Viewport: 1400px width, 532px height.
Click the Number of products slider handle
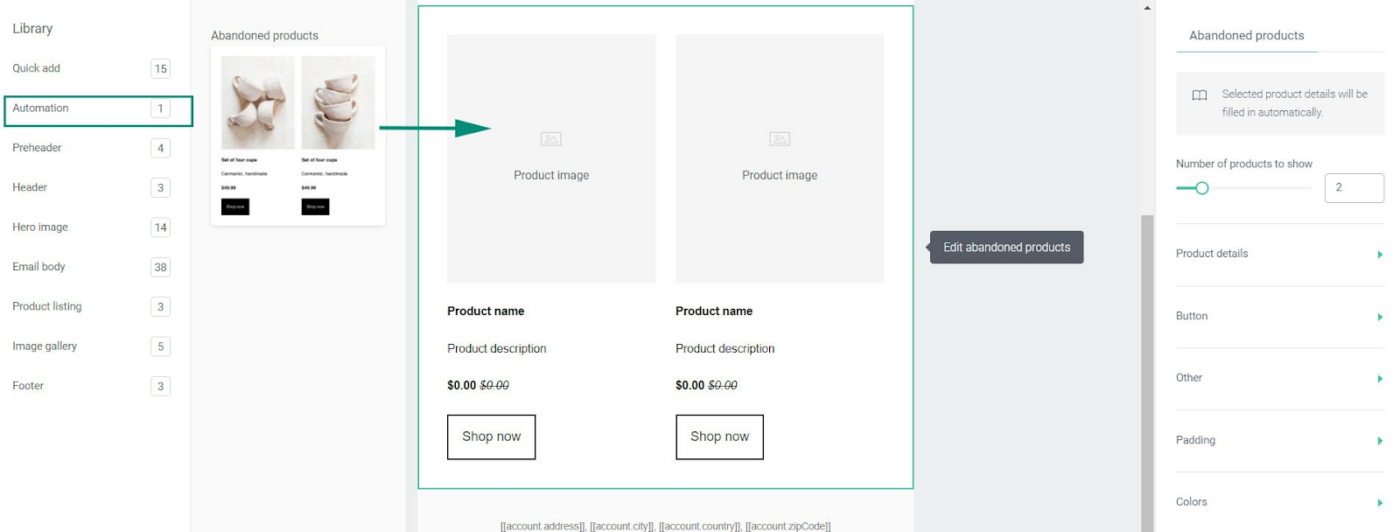pyautogui.click(x=1202, y=188)
